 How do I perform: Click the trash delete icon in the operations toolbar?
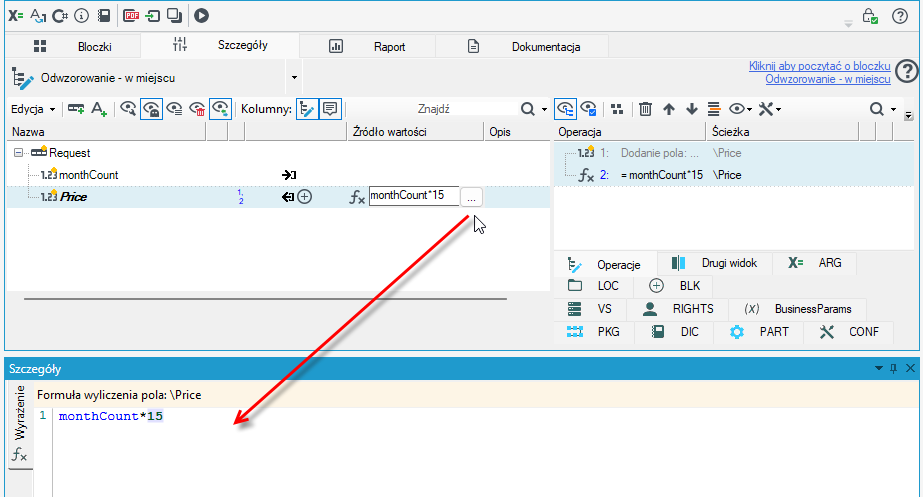(x=645, y=109)
